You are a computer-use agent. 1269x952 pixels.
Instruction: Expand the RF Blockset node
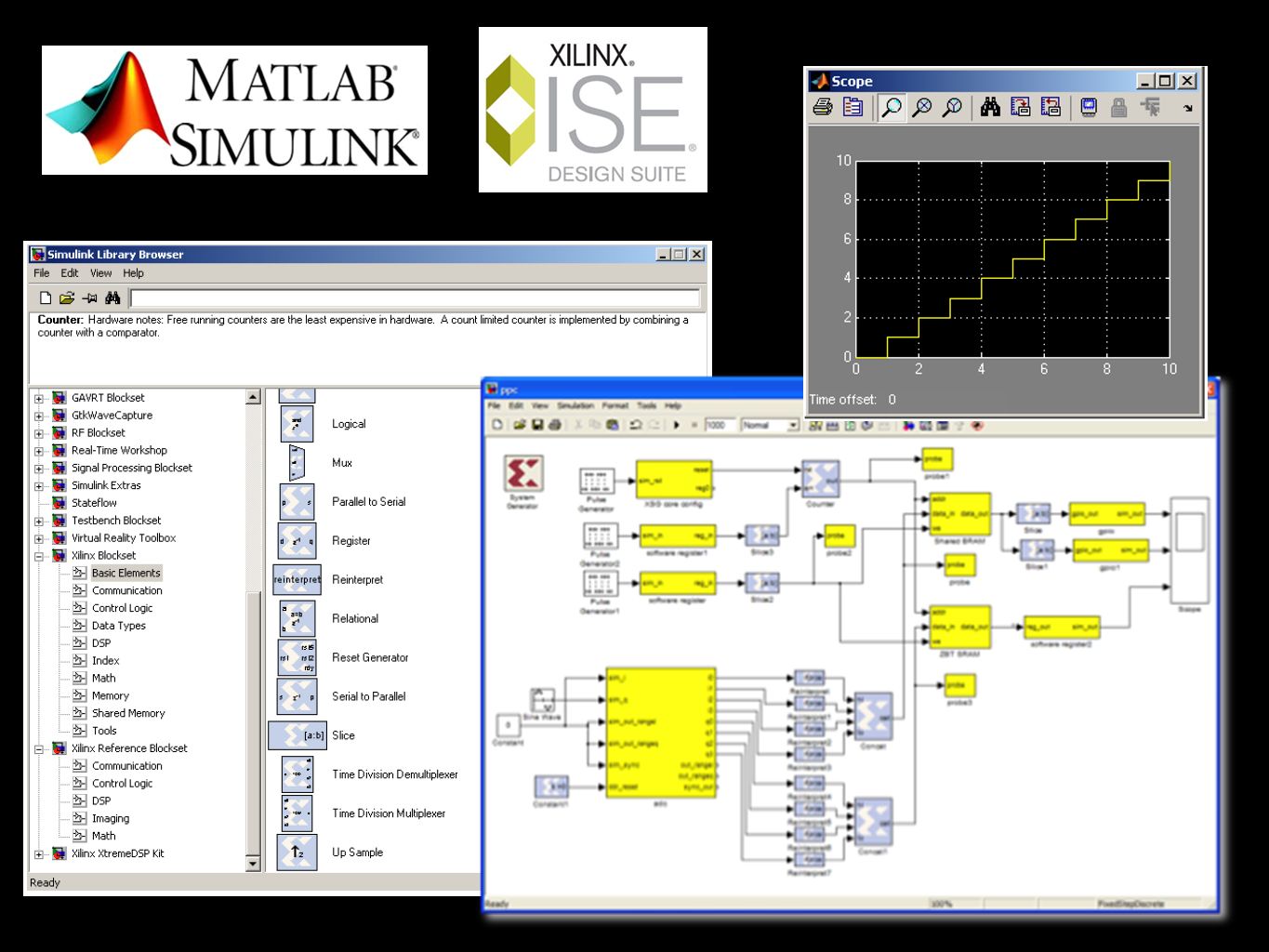[x=39, y=433]
